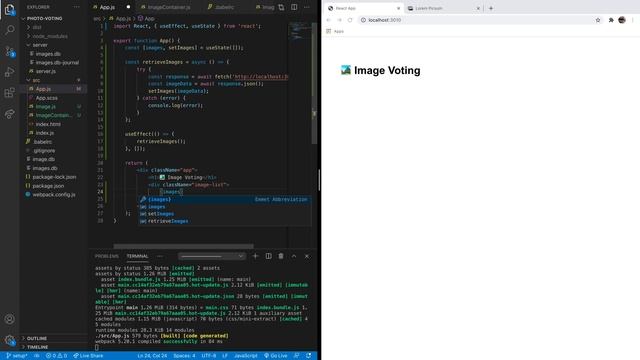Split the terminal panel
This screenshot has height=360, width=640.
268,256
